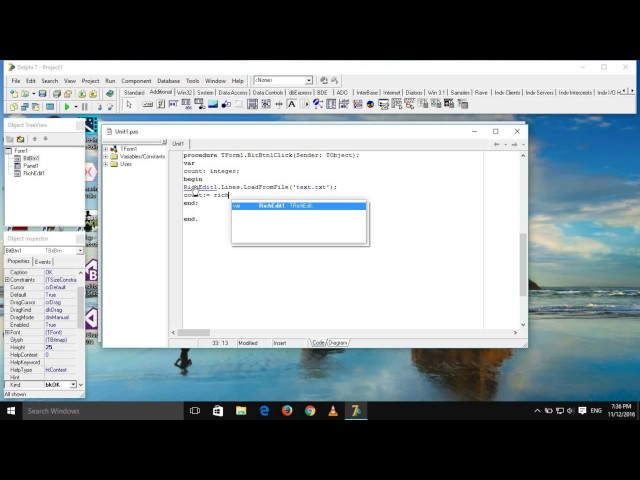640x480 pixels.
Task: Open the File menu
Action: click(x=16, y=81)
